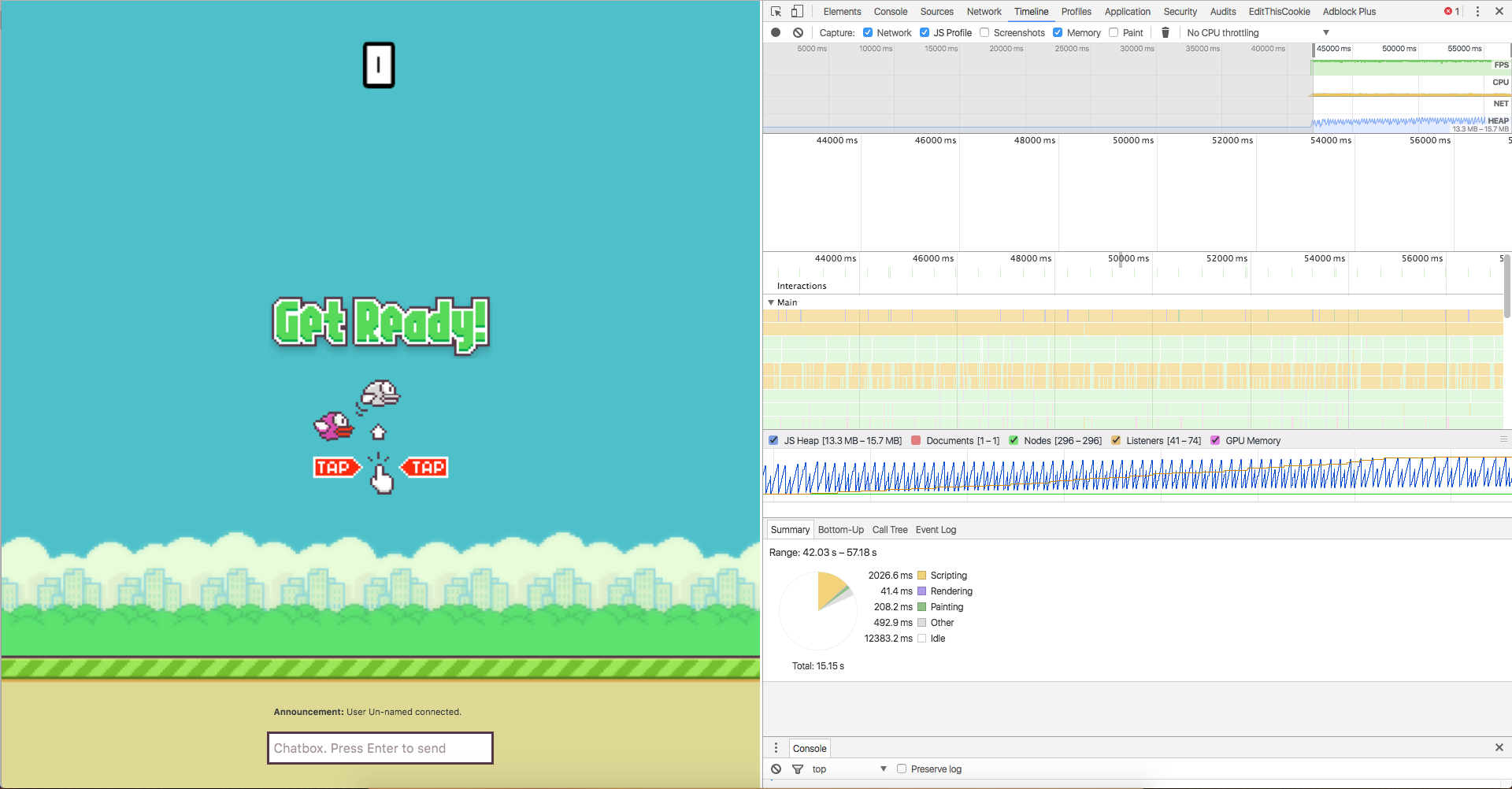Click the Scripting yellow color swatch
The width and height of the screenshot is (1512, 789).
[921, 576]
